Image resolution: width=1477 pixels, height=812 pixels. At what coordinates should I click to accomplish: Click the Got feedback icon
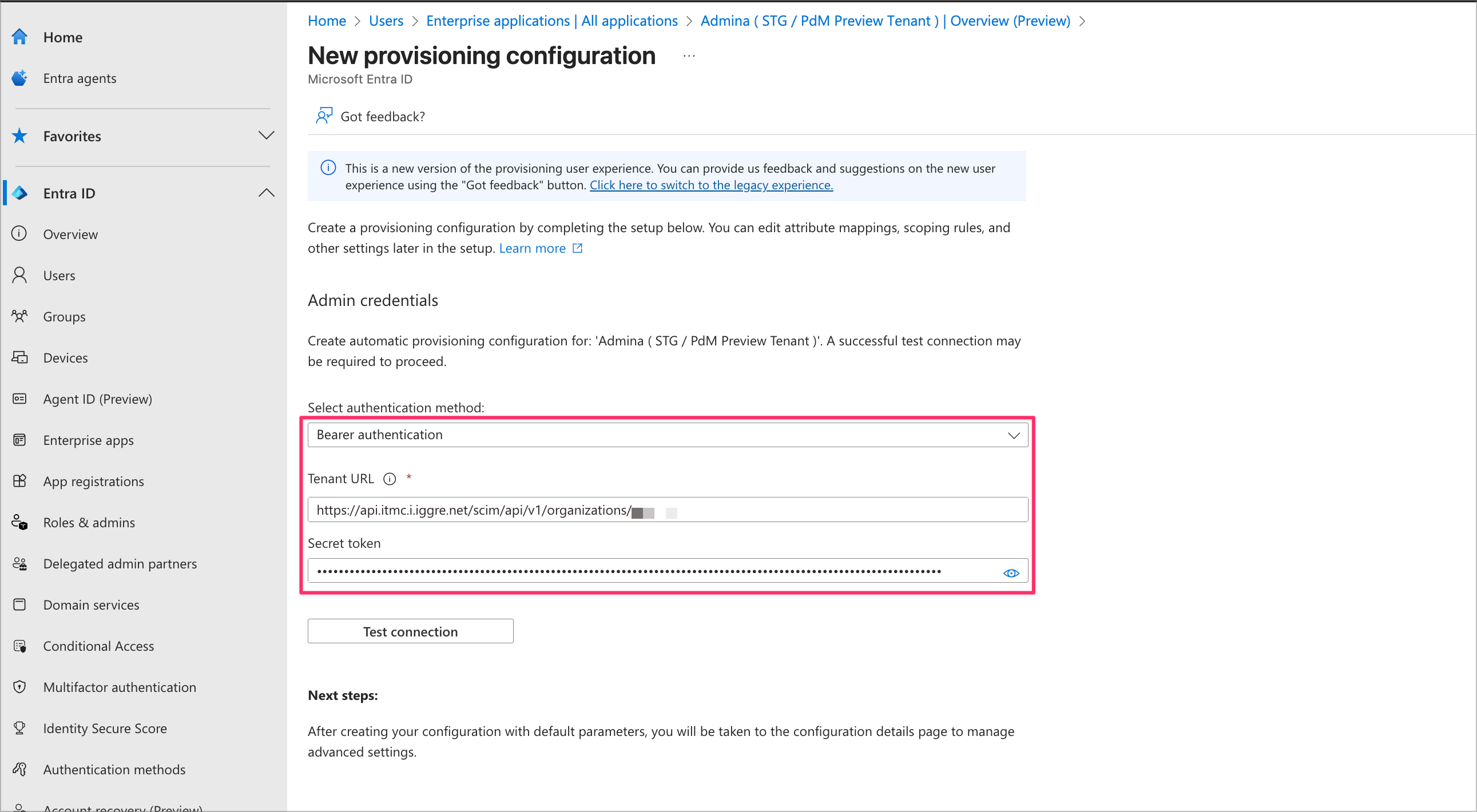coord(324,116)
